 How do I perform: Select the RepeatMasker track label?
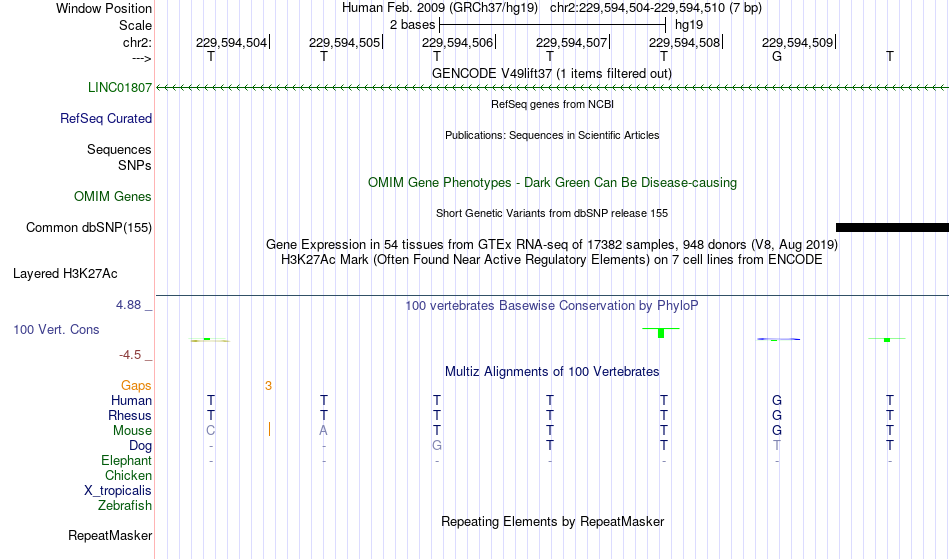click(x=110, y=535)
